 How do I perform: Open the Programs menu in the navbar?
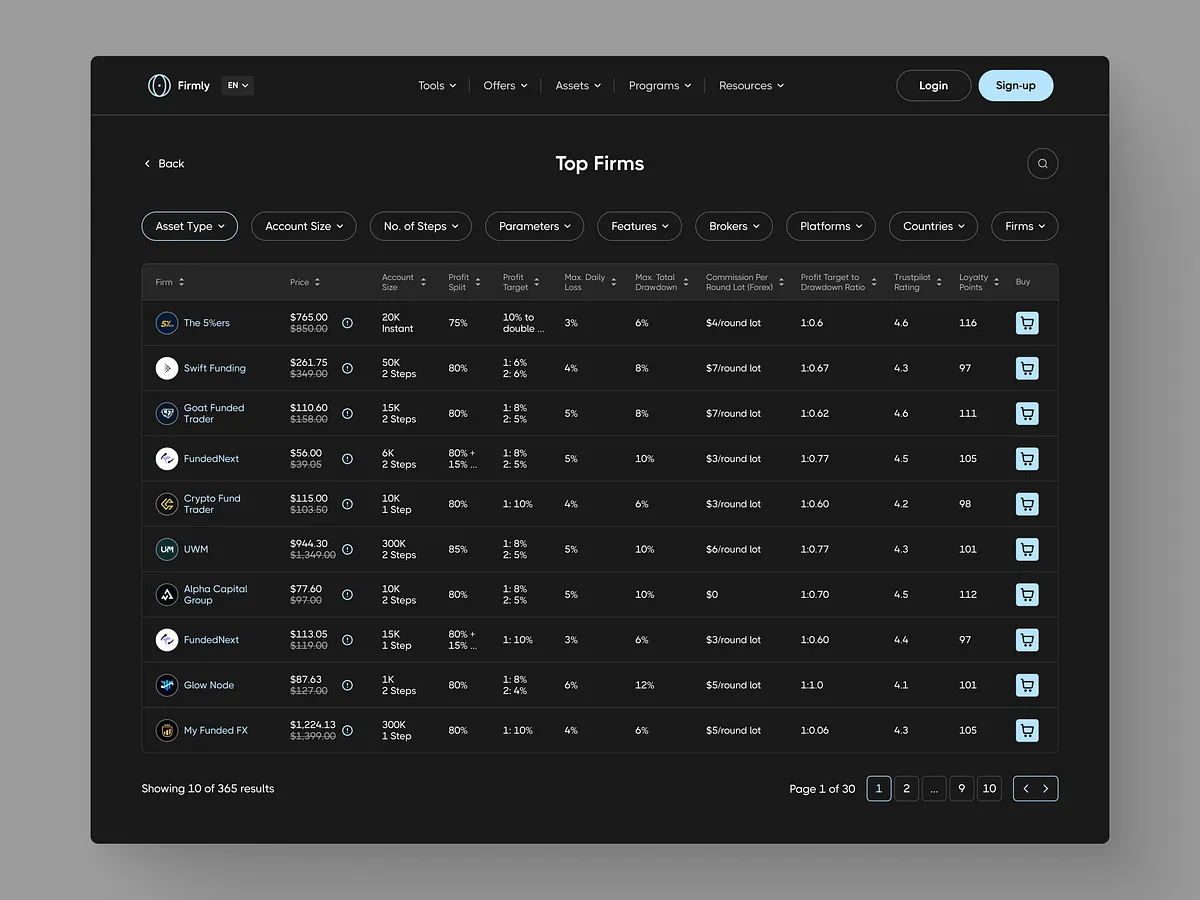pyautogui.click(x=659, y=85)
